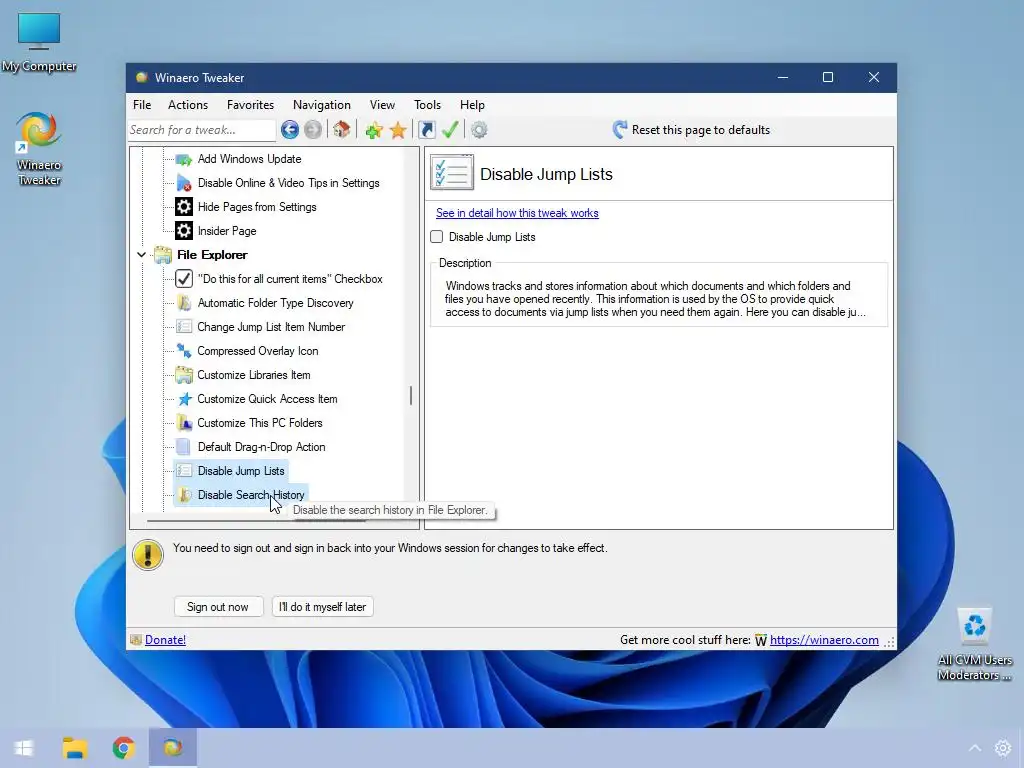Click the Customize Quick Access star icon

[x=185, y=399]
